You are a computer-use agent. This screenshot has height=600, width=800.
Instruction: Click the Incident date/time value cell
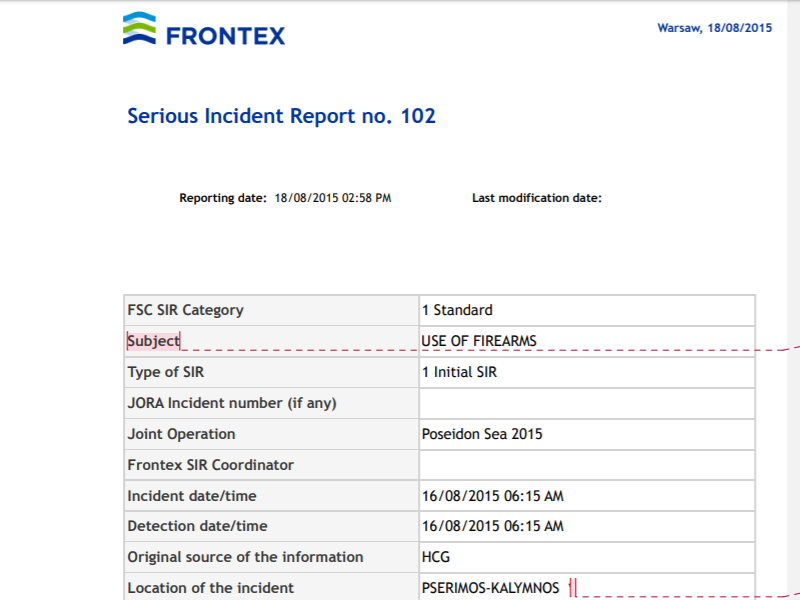pyautogui.click(x=587, y=495)
